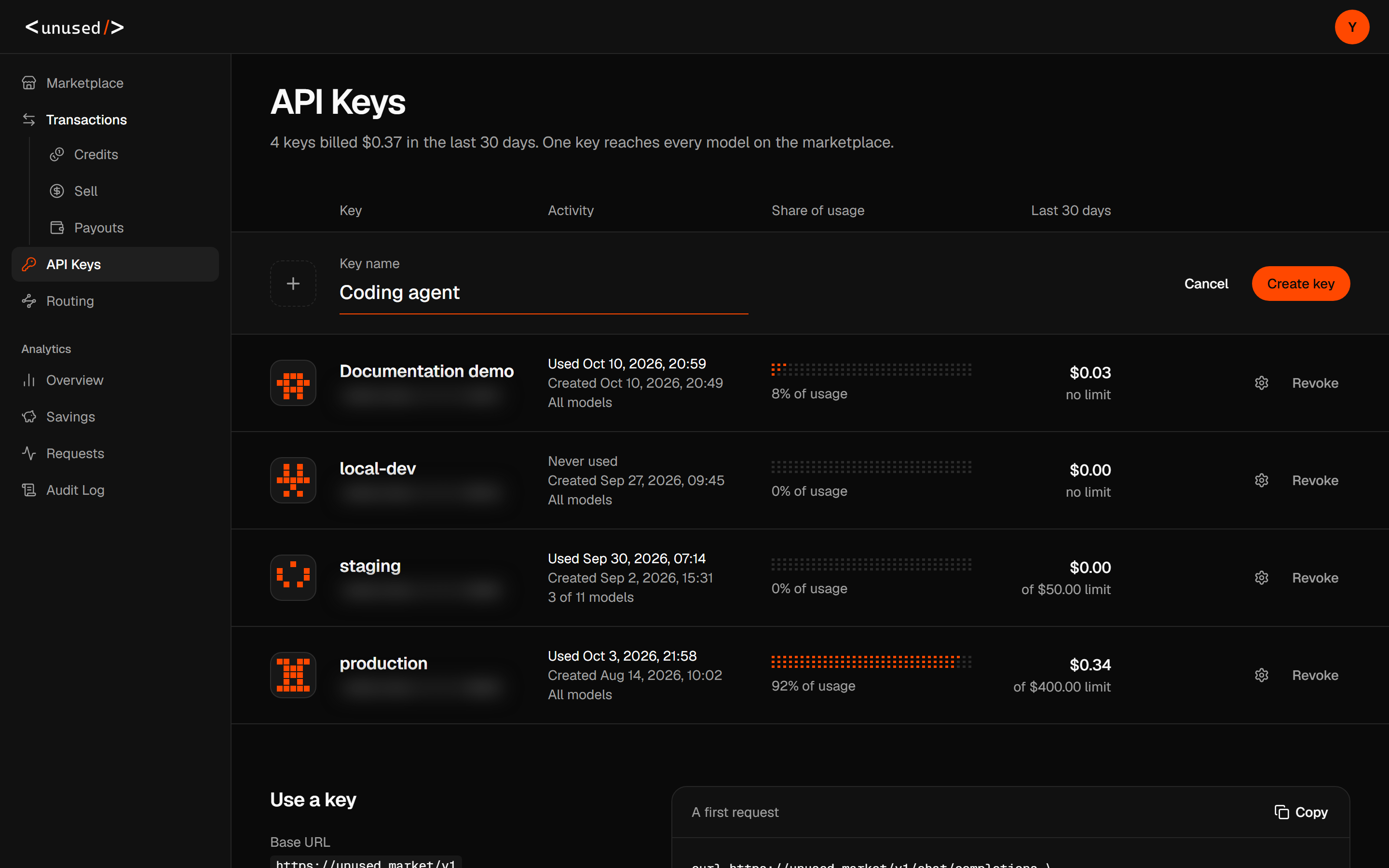Open the user avatar menu Y

(1352, 27)
